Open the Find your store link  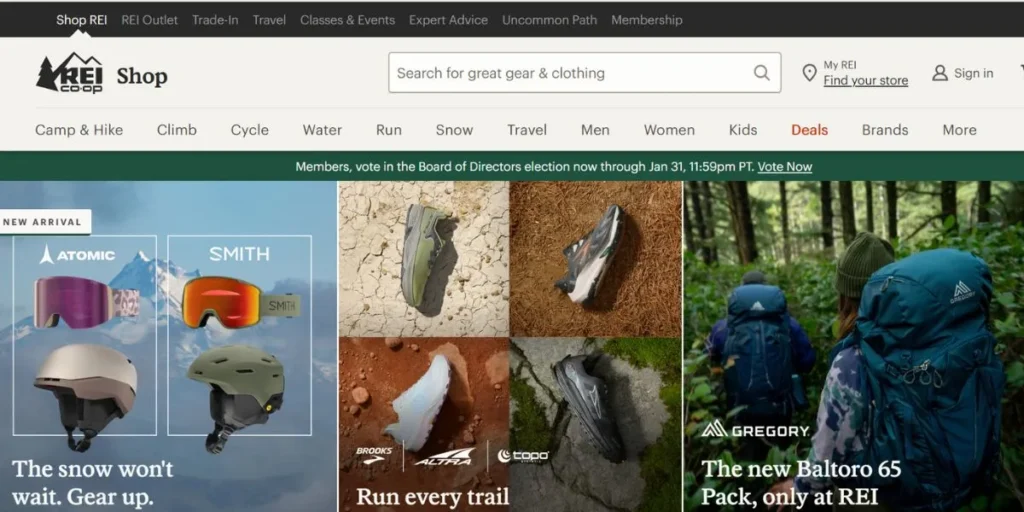(865, 81)
